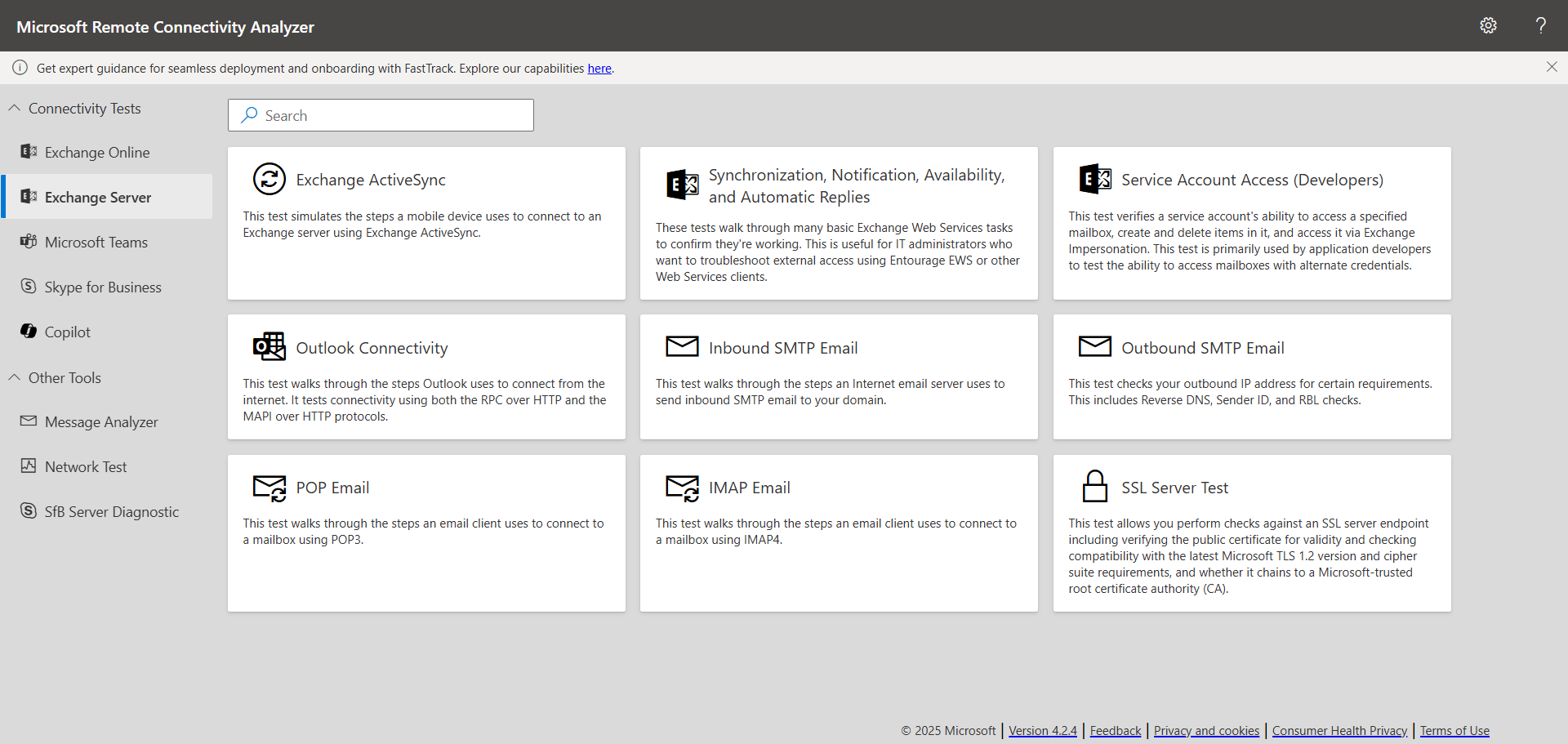Click the Outlook Connectivity icon
Image resolution: width=1568 pixels, height=744 pixels.
pyautogui.click(x=269, y=346)
